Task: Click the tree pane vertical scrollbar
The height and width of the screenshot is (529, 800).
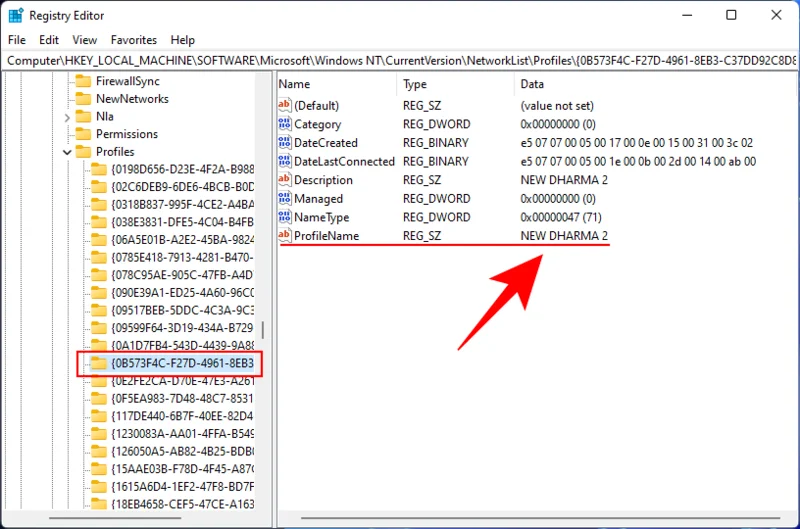Action: coord(264,330)
